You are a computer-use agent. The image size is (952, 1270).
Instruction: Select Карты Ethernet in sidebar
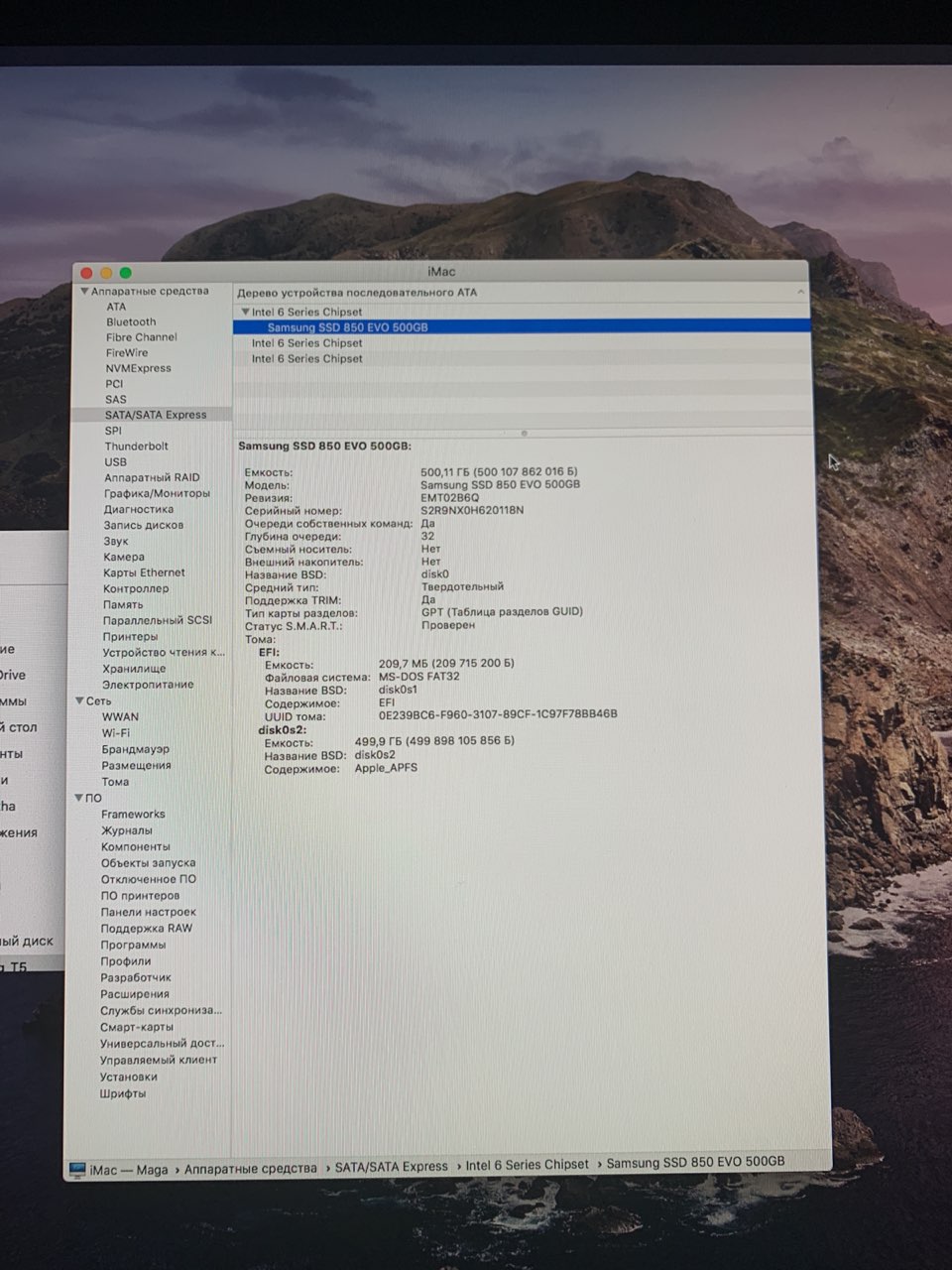coord(144,572)
